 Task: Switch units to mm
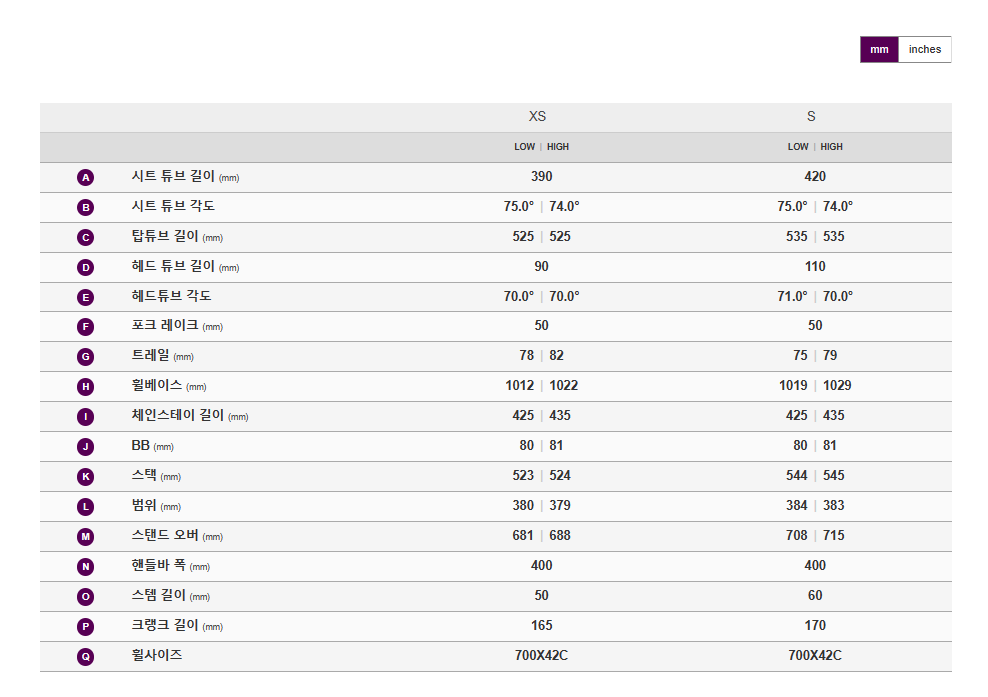(879, 50)
